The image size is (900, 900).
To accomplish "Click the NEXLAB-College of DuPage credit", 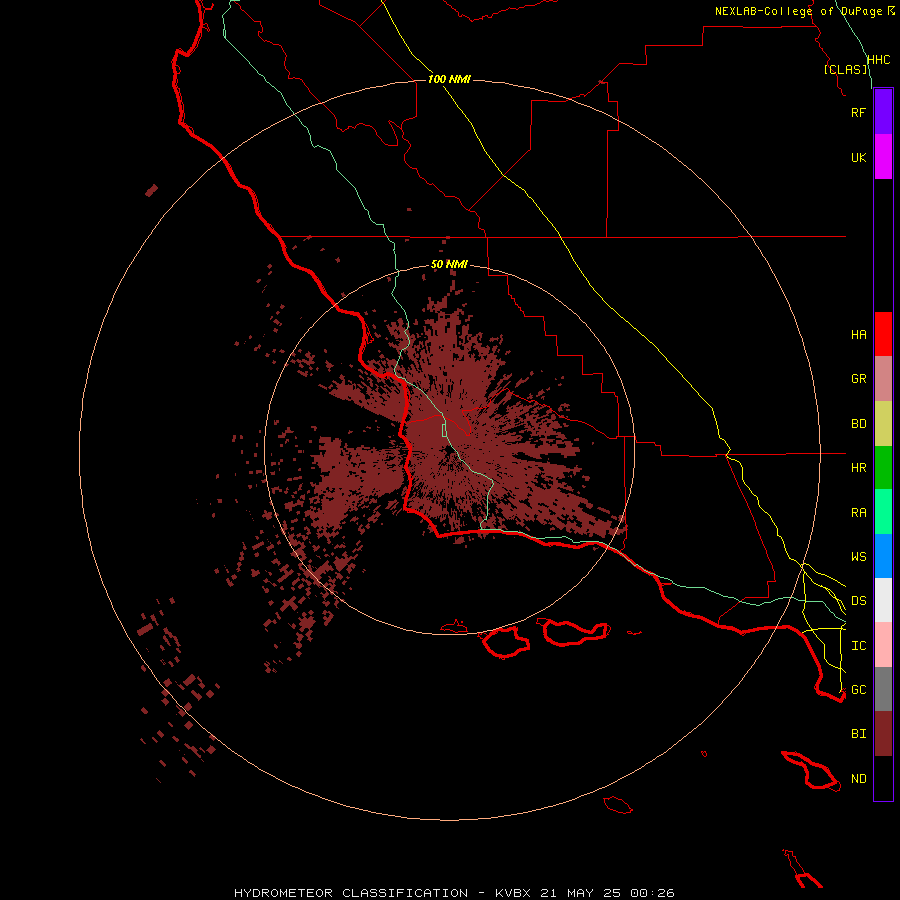I will click(x=804, y=11).
